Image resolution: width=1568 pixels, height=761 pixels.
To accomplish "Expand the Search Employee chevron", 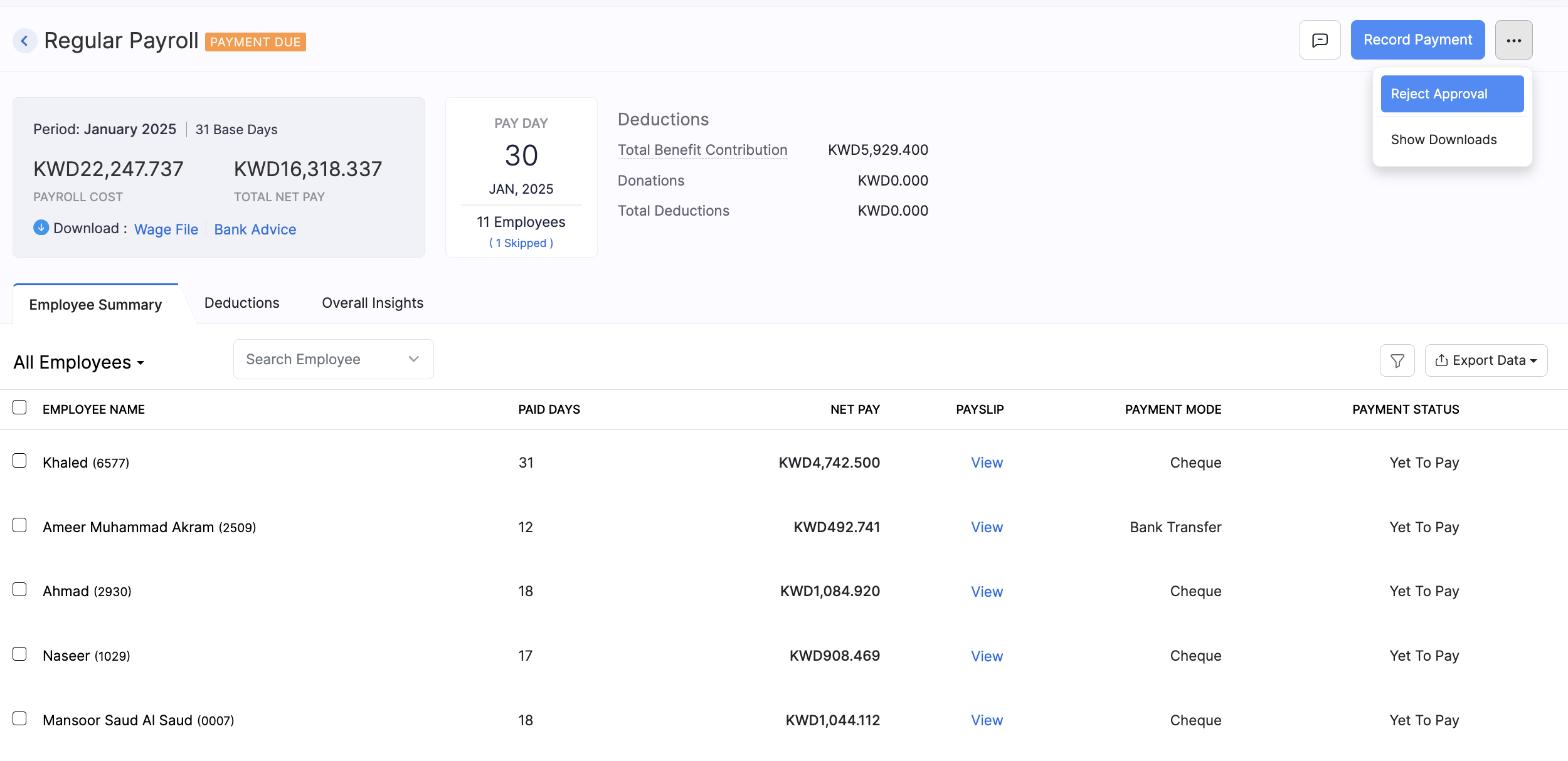I will [413, 359].
